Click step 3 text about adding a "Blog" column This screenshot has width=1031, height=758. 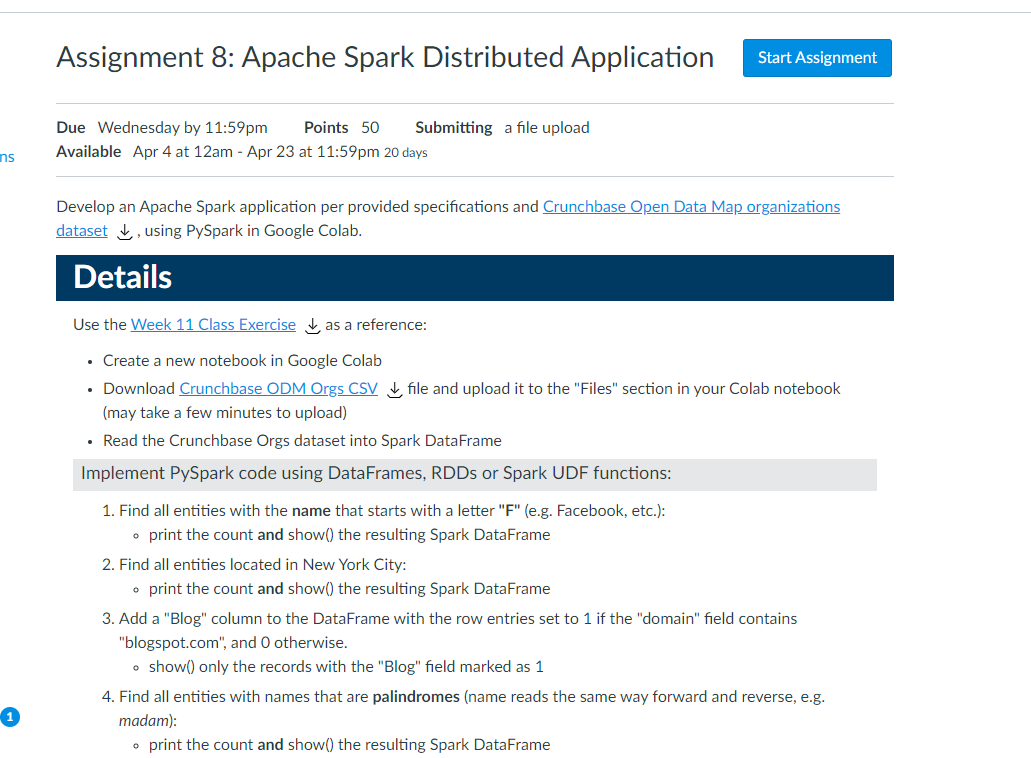coord(458,630)
